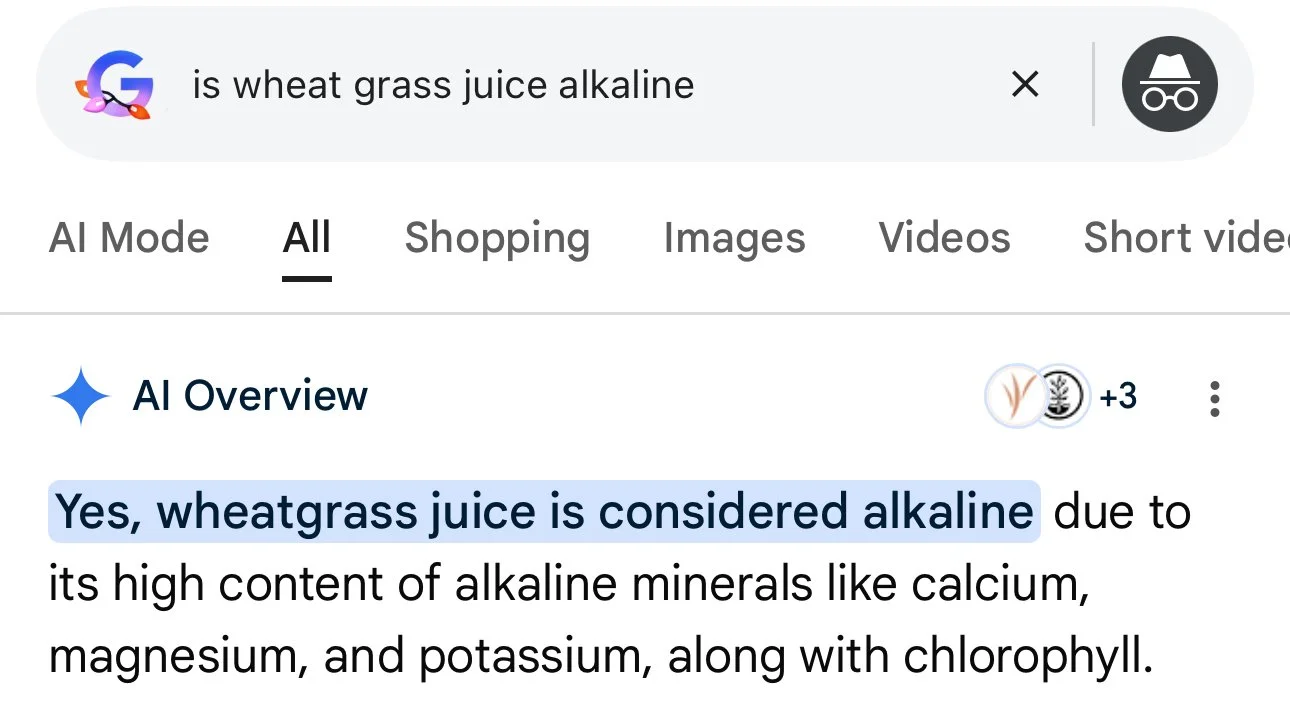Click the blue AI Overview sparkle icon
The image size is (1290, 702).
click(x=79, y=396)
